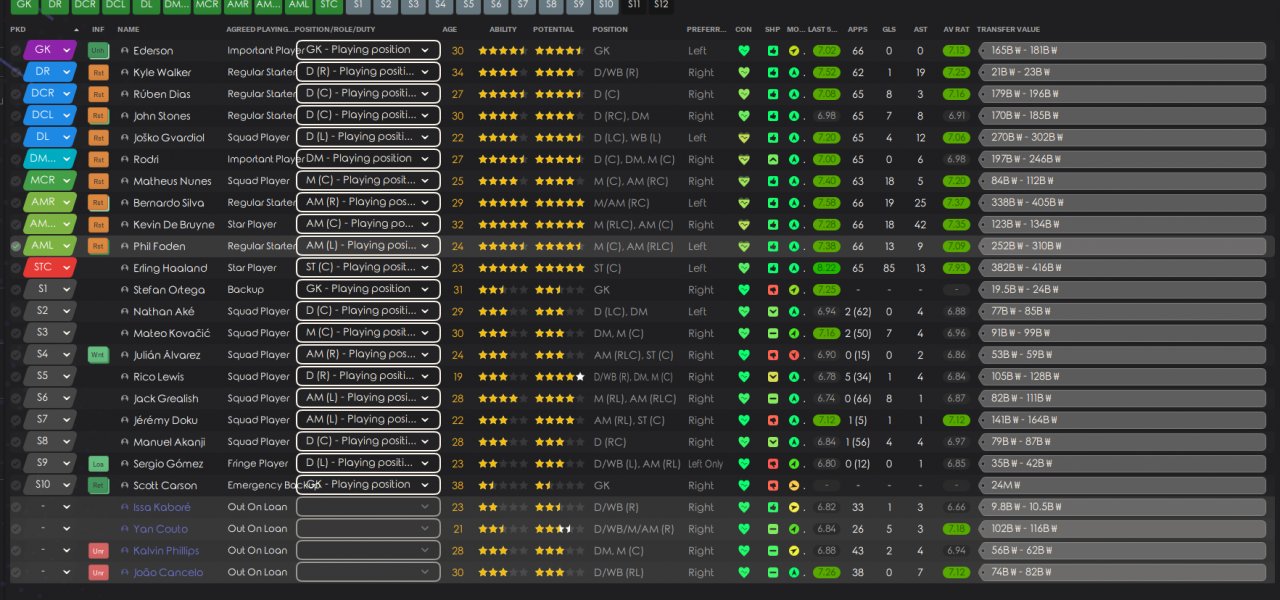Click Scott Carson's Ret status icon

[x=98, y=485]
